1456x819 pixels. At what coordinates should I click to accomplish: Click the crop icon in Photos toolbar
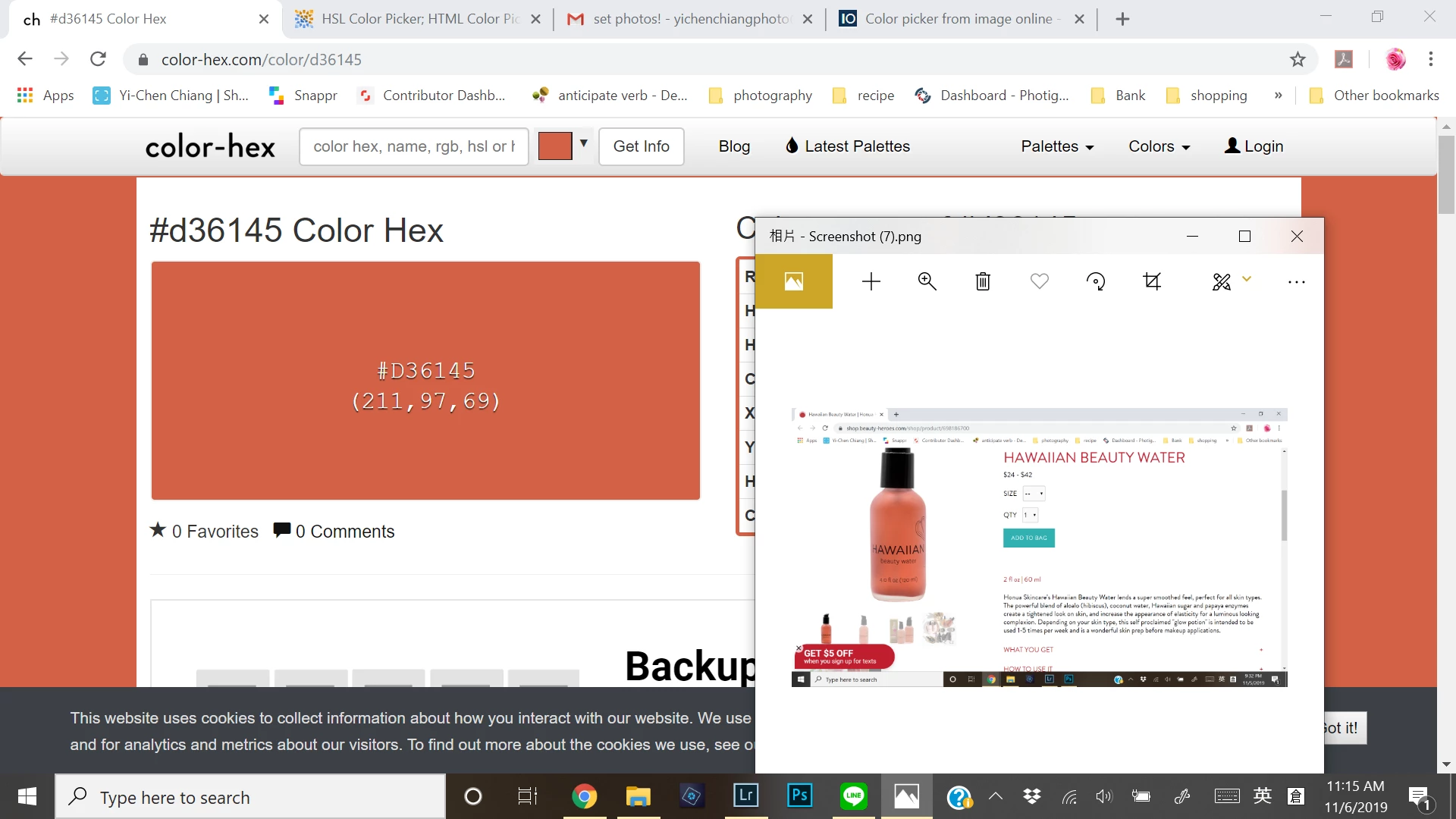coord(1152,281)
